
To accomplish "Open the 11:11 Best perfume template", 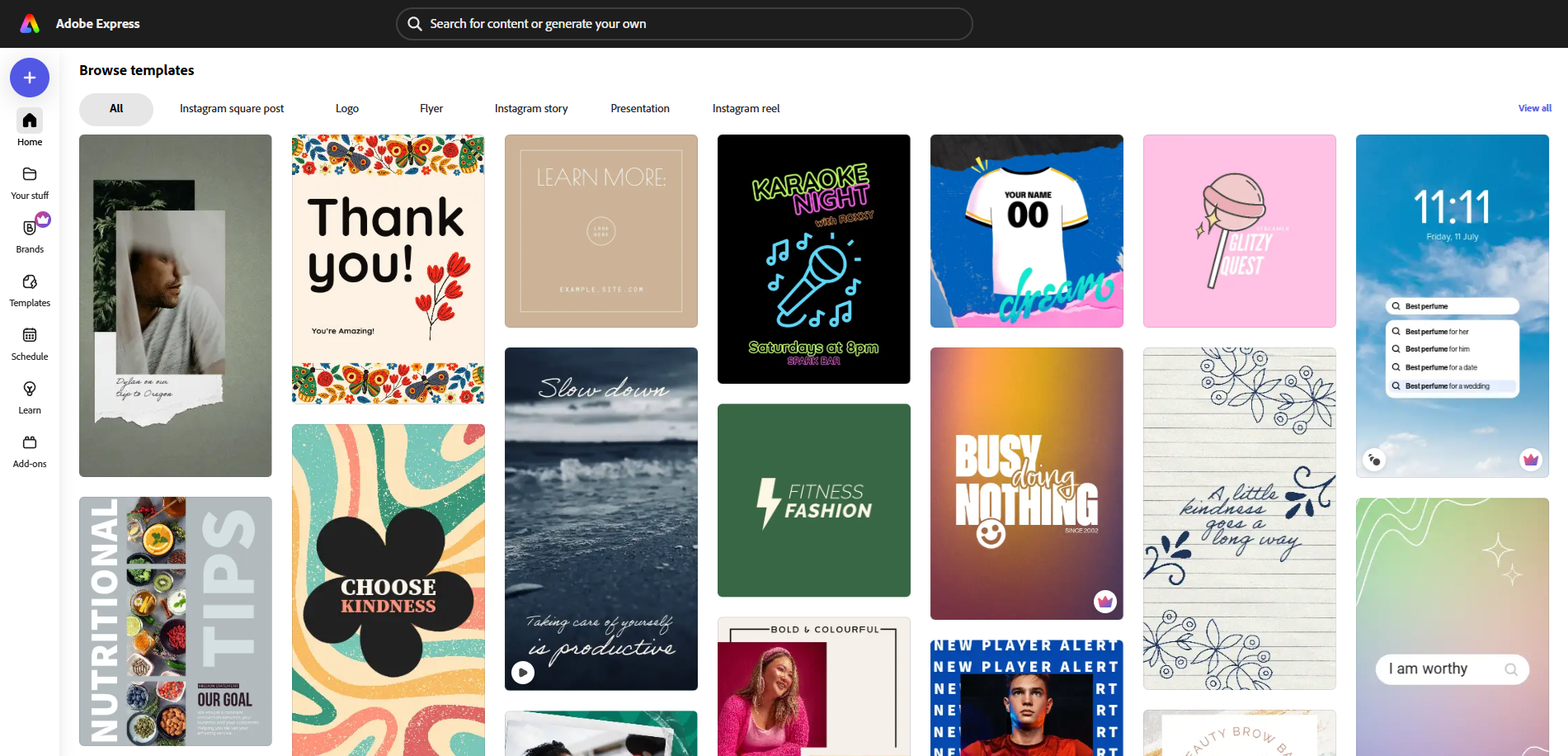I will [1453, 305].
